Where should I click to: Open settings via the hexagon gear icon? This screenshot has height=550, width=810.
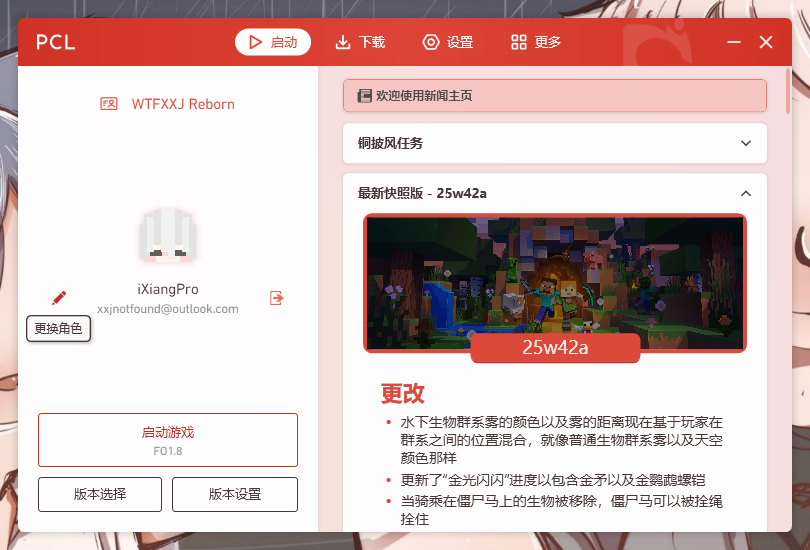(x=431, y=42)
